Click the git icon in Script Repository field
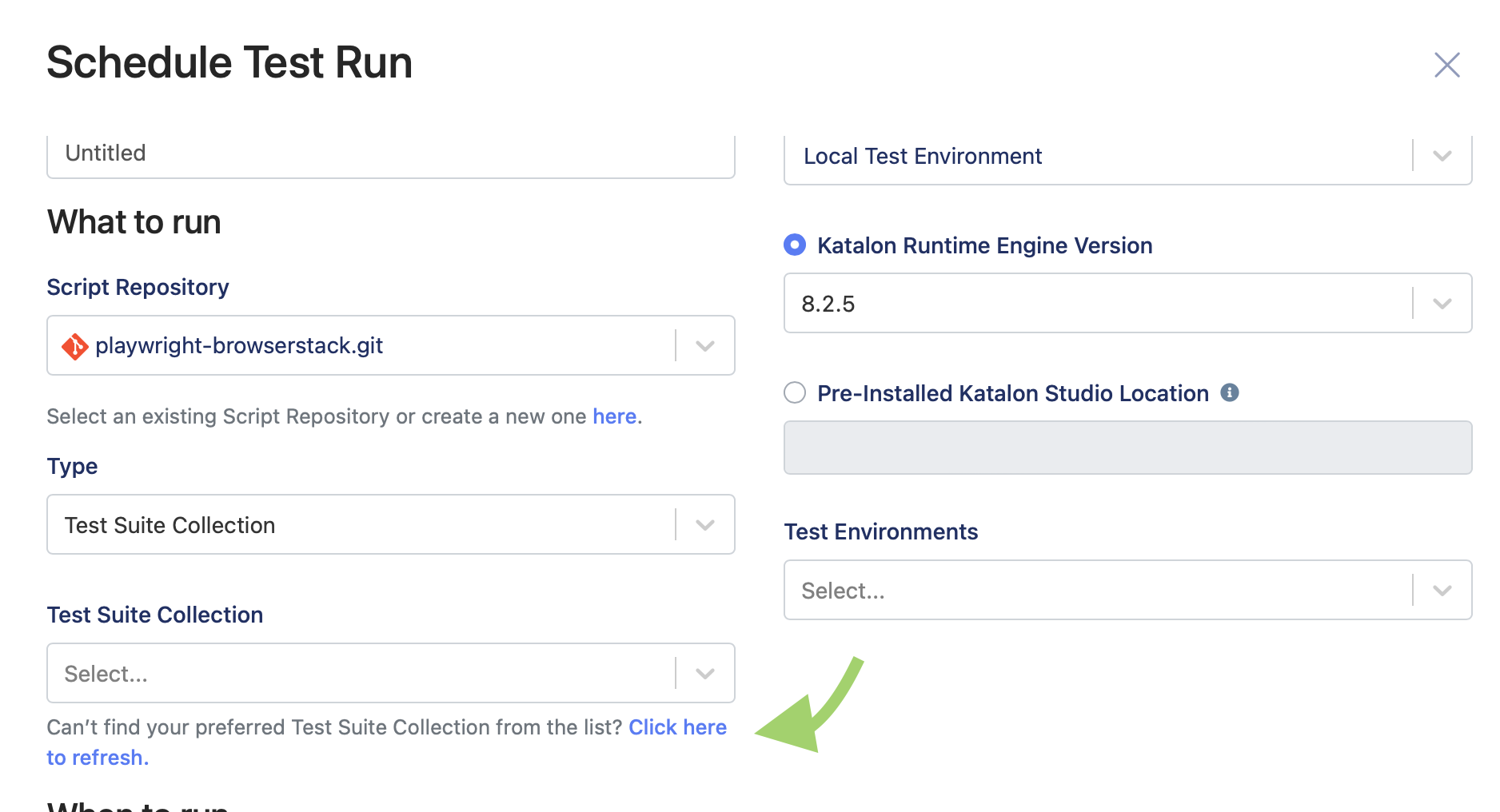 pyautogui.click(x=75, y=346)
